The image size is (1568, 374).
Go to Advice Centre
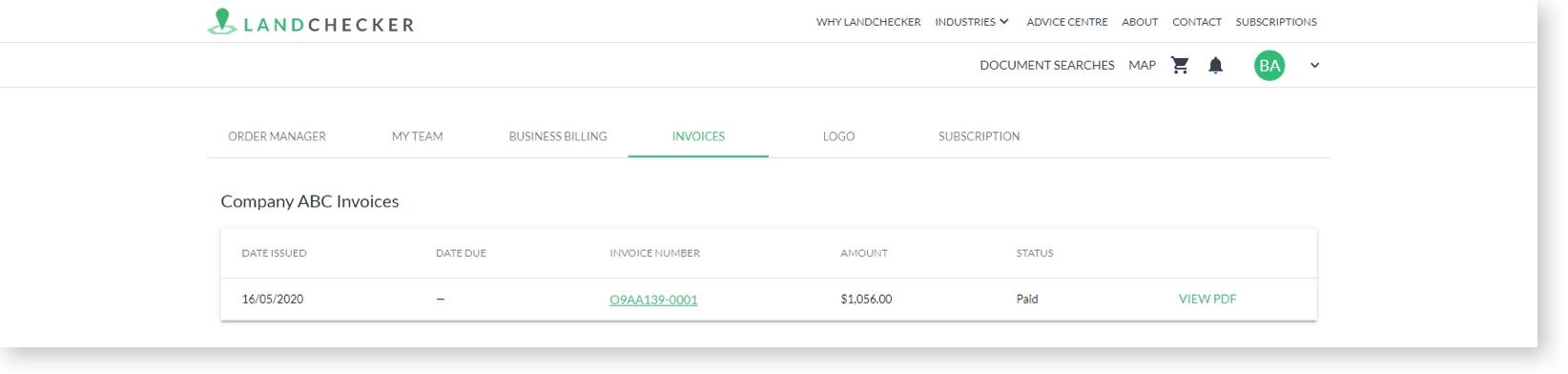point(1067,22)
